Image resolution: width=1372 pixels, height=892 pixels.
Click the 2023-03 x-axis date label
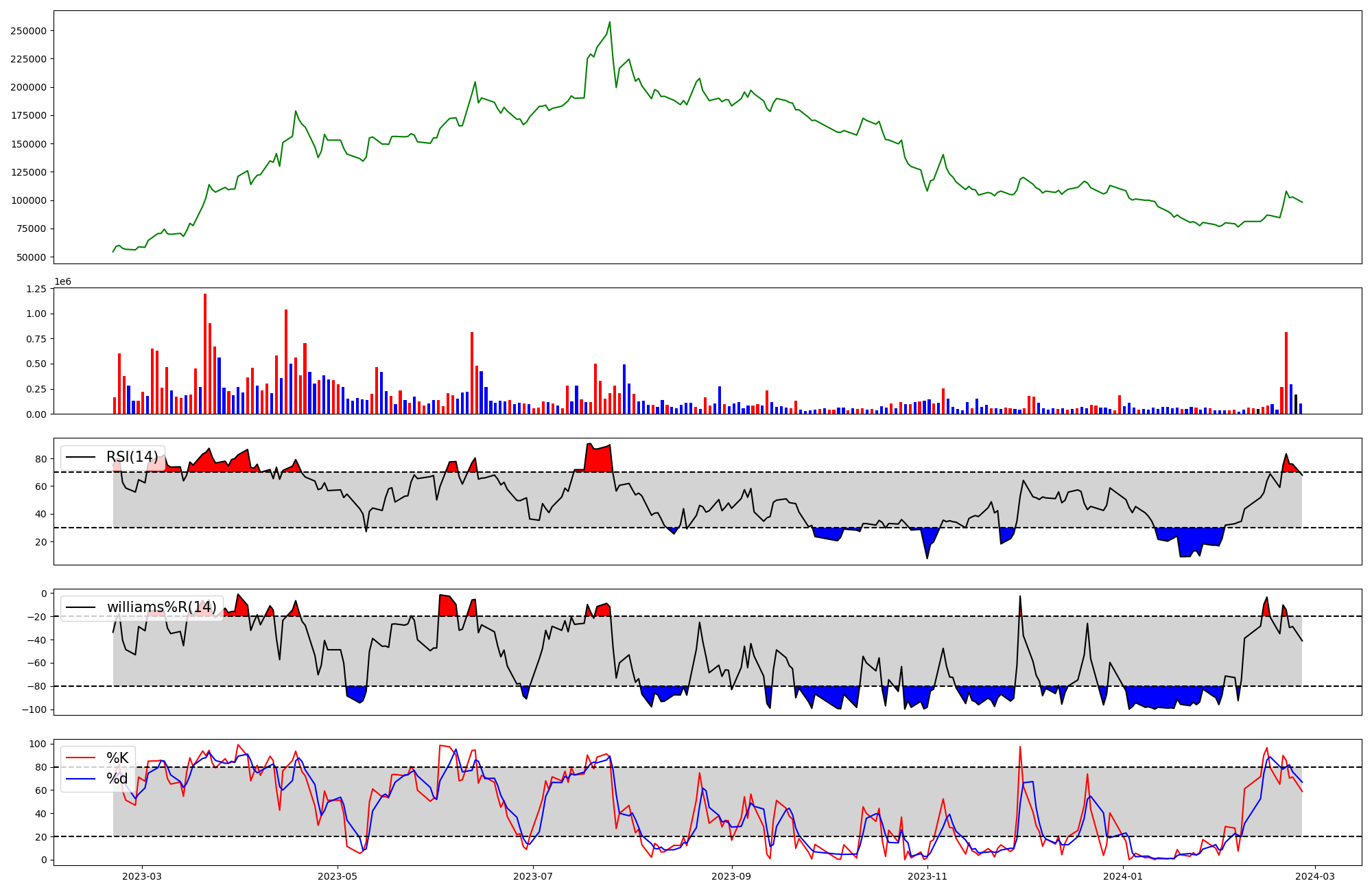(x=142, y=876)
